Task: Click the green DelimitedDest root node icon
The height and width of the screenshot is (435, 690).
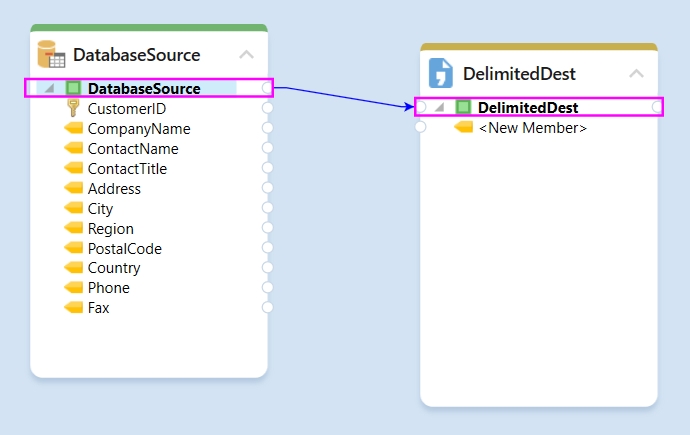Action: (462, 107)
